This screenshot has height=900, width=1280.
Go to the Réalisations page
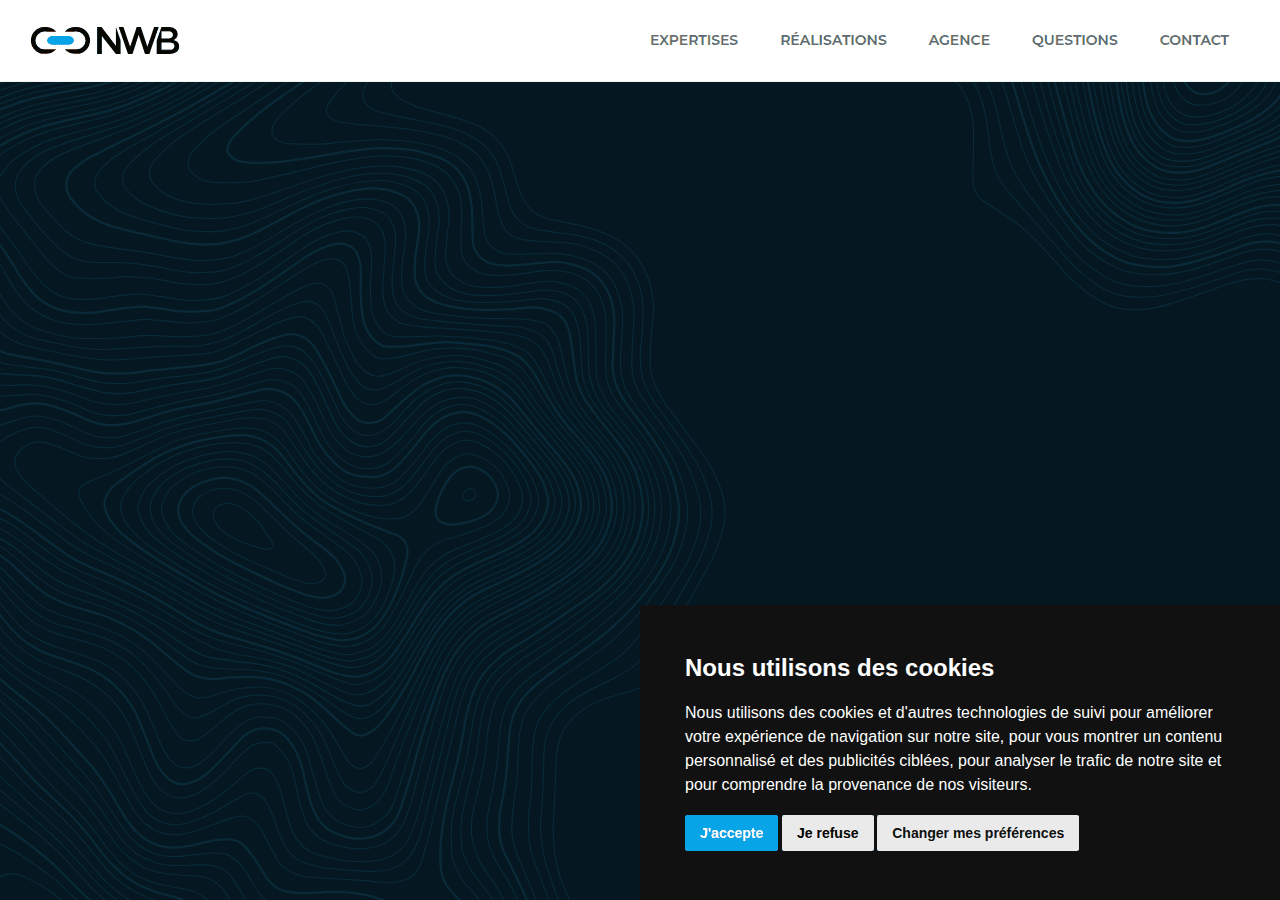(x=833, y=40)
